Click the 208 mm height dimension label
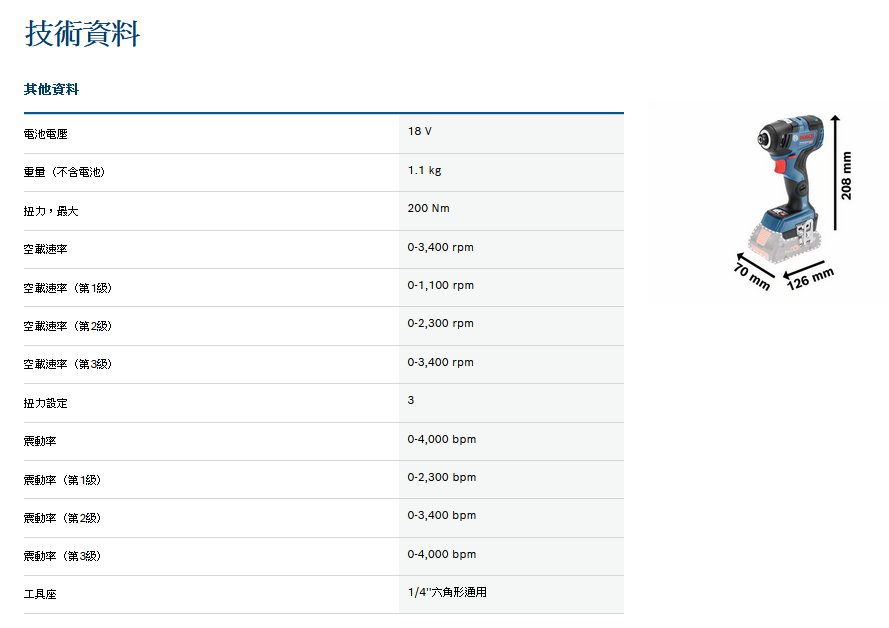This screenshot has height=628, width=889. pyautogui.click(x=847, y=176)
